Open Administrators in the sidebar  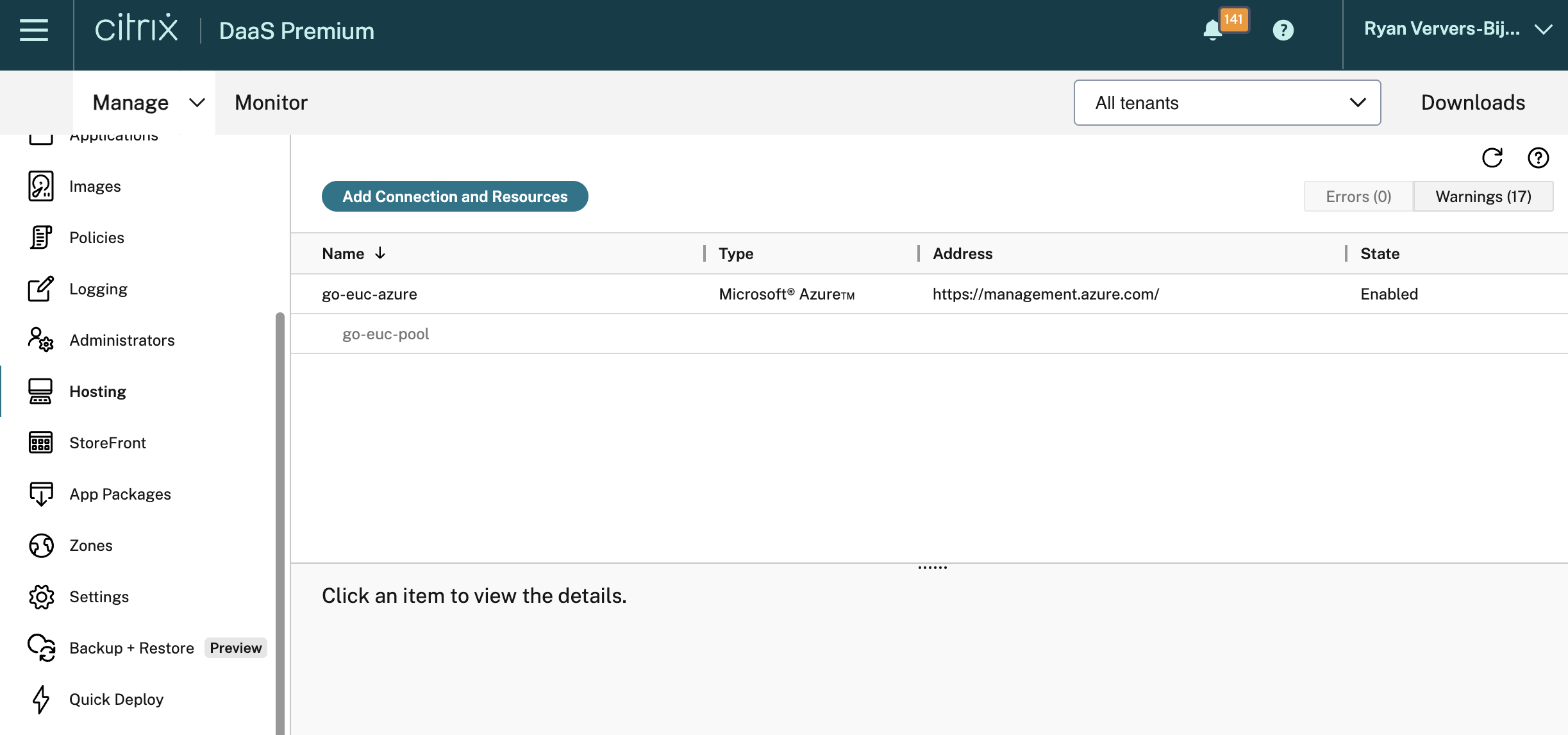(x=122, y=340)
